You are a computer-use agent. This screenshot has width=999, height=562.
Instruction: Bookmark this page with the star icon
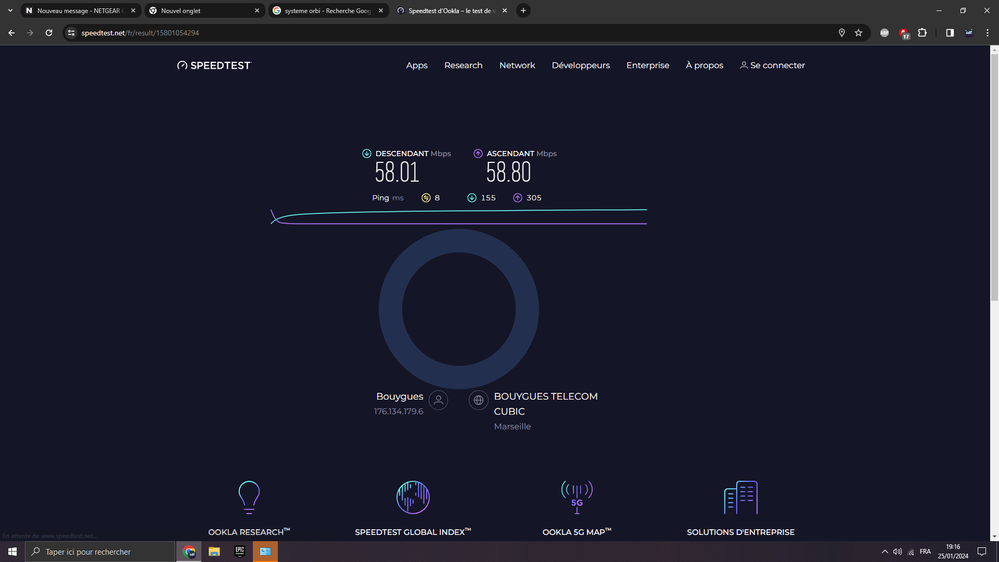coord(859,32)
